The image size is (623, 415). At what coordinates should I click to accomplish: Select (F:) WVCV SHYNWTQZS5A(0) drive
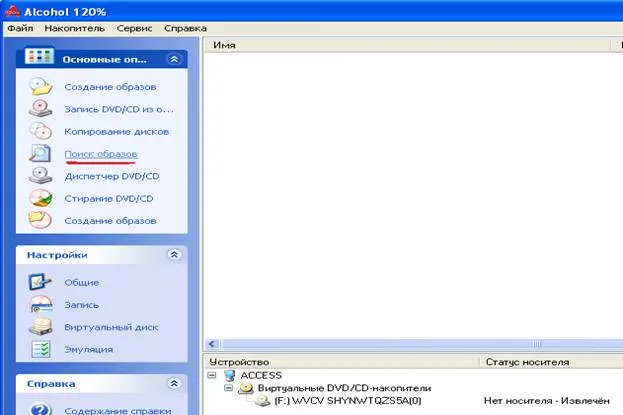point(348,401)
